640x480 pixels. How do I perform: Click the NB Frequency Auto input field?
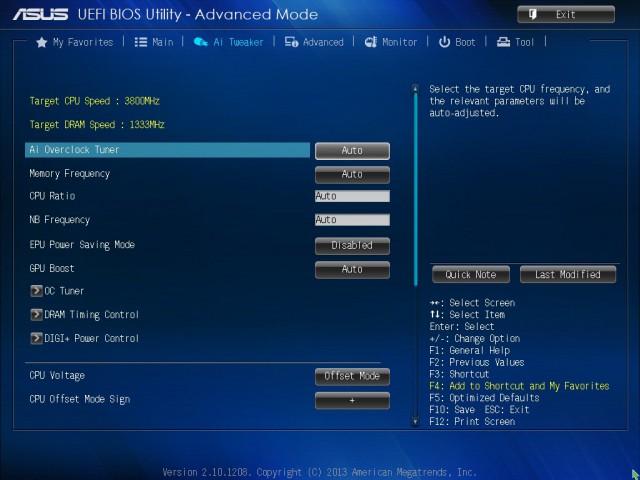352,220
